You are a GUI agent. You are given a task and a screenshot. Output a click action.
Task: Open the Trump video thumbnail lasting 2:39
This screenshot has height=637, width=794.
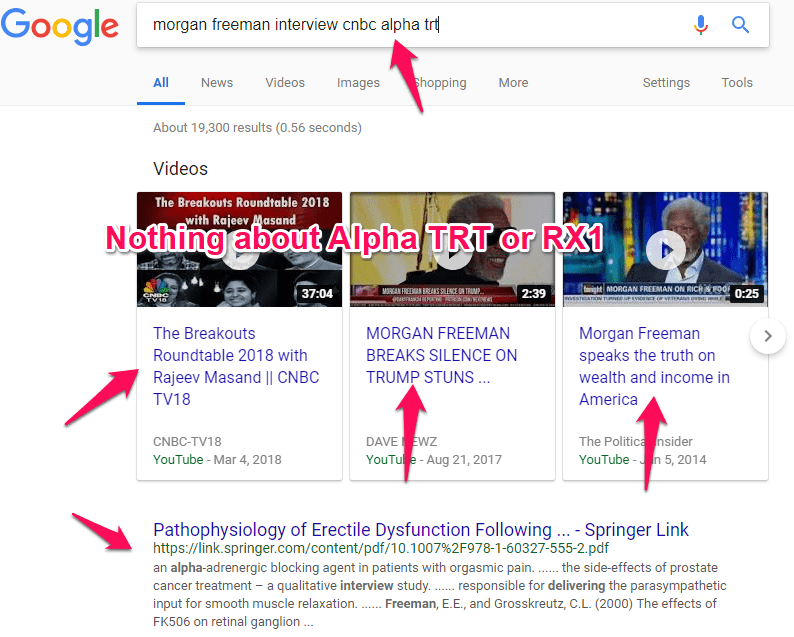tap(452, 250)
